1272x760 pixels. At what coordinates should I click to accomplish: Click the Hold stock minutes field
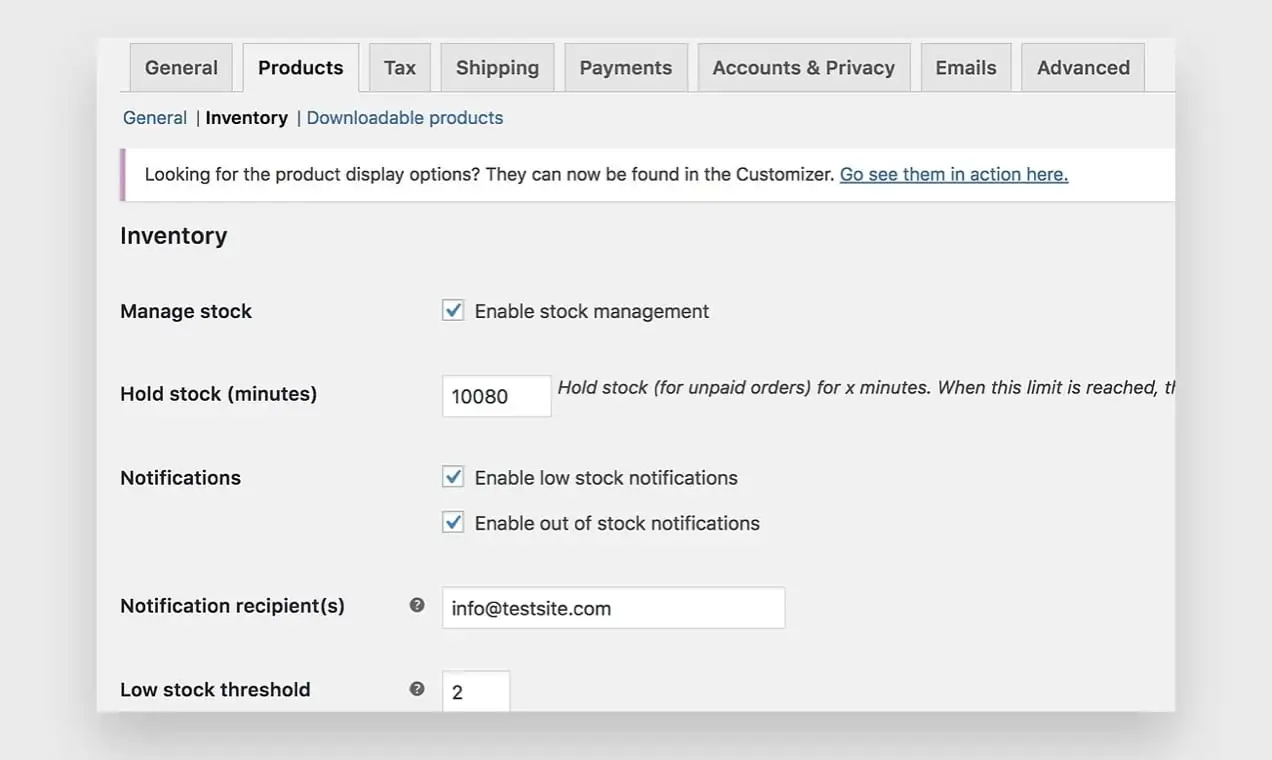(x=496, y=396)
